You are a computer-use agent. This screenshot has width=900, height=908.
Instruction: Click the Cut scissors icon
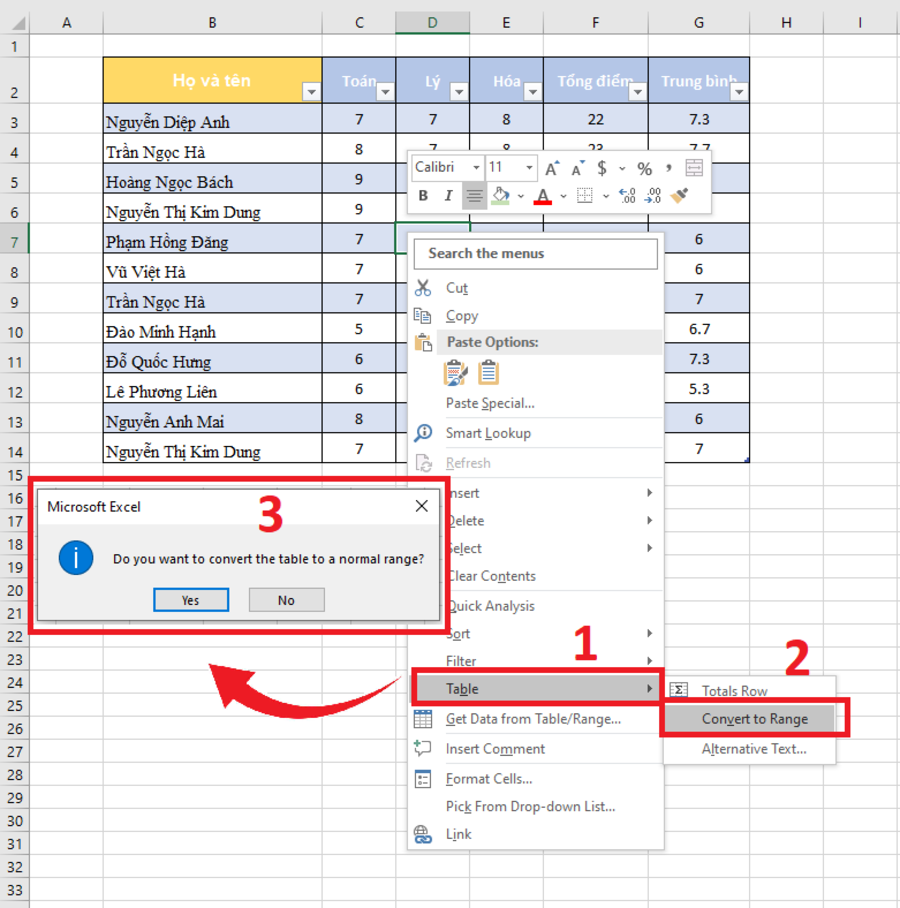(423, 288)
